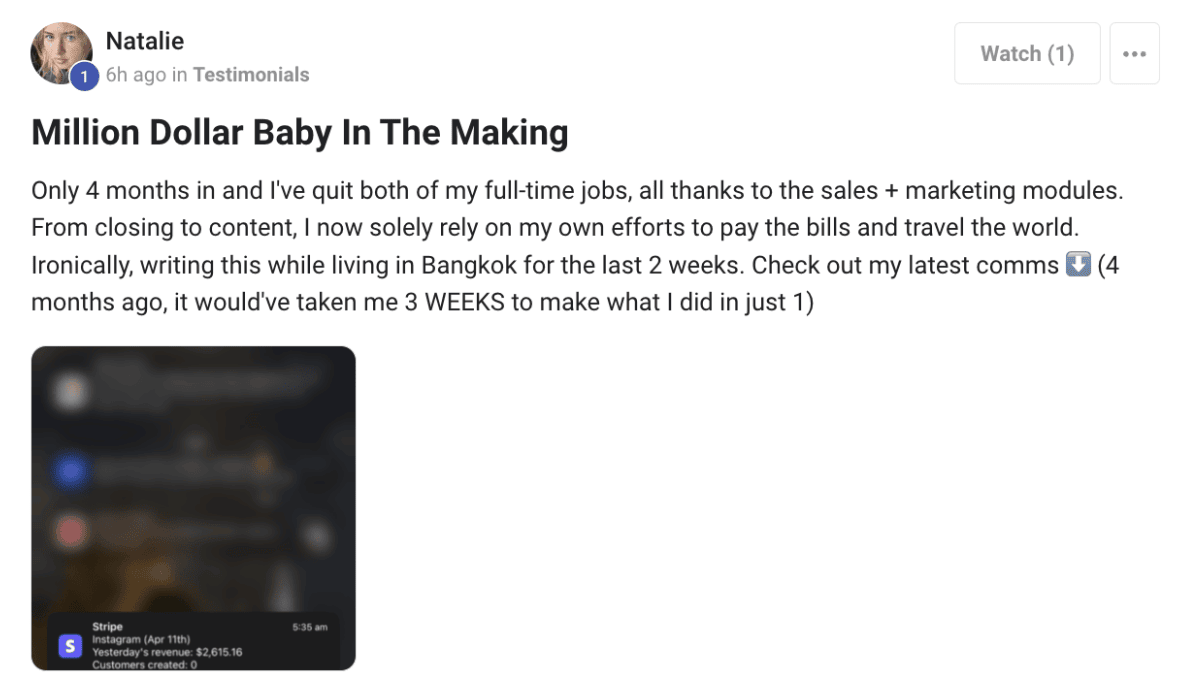Click the 6h ago timestamp
This screenshot has height=694, width=1194.
[136, 75]
